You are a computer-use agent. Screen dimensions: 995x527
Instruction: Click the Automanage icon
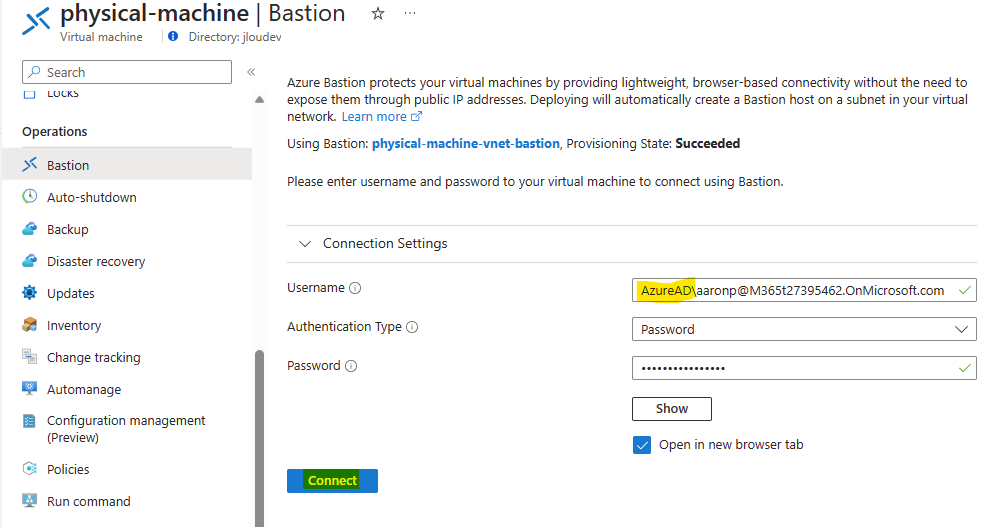30,389
